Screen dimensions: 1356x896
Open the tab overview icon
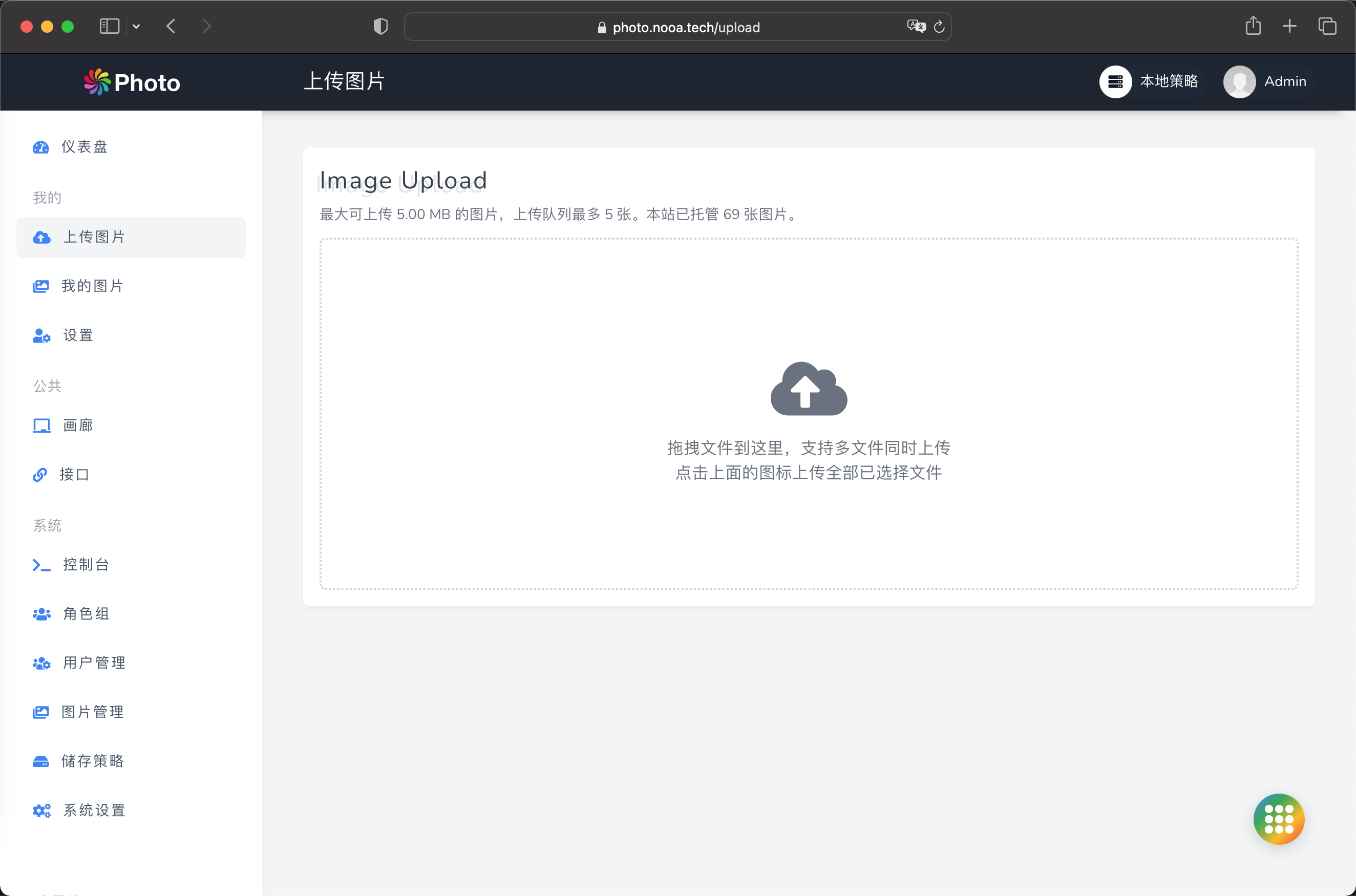click(x=1327, y=26)
